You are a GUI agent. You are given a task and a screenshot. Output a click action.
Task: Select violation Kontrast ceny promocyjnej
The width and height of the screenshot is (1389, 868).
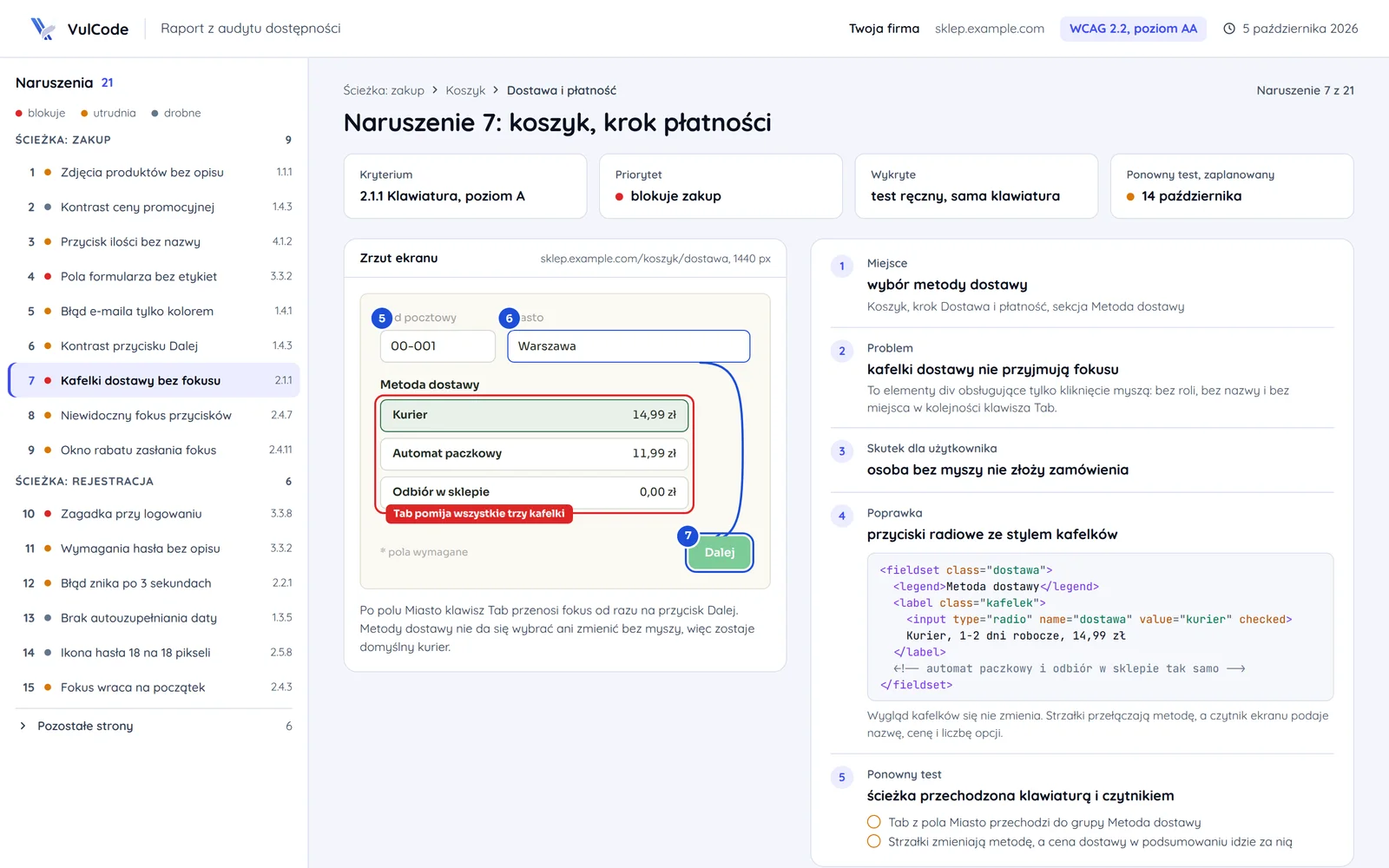click(x=155, y=207)
